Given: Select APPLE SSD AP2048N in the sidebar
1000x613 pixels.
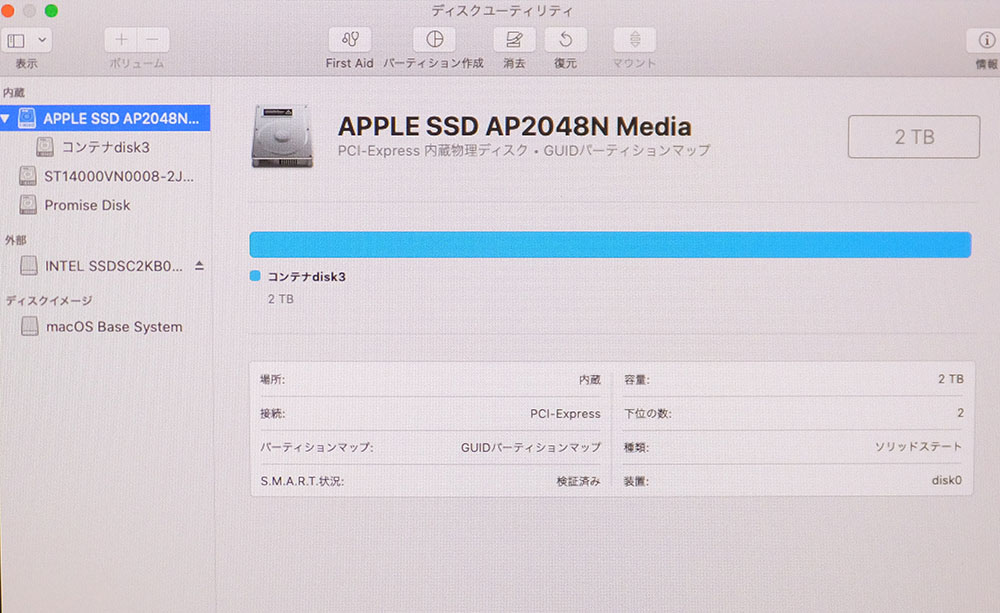Looking at the screenshot, I should pyautogui.click(x=105, y=118).
